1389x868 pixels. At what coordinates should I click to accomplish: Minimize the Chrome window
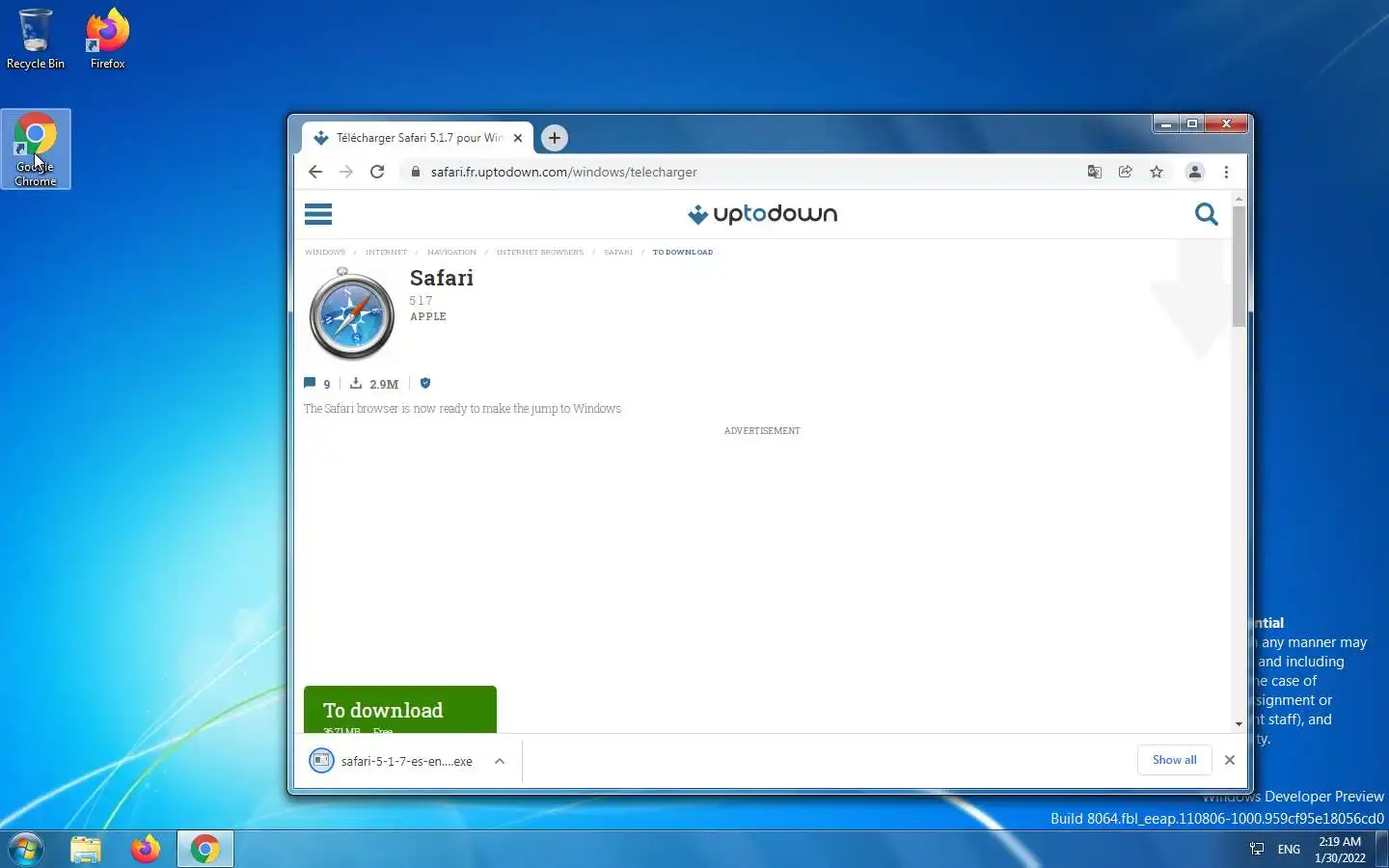pyautogui.click(x=1166, y=123)
